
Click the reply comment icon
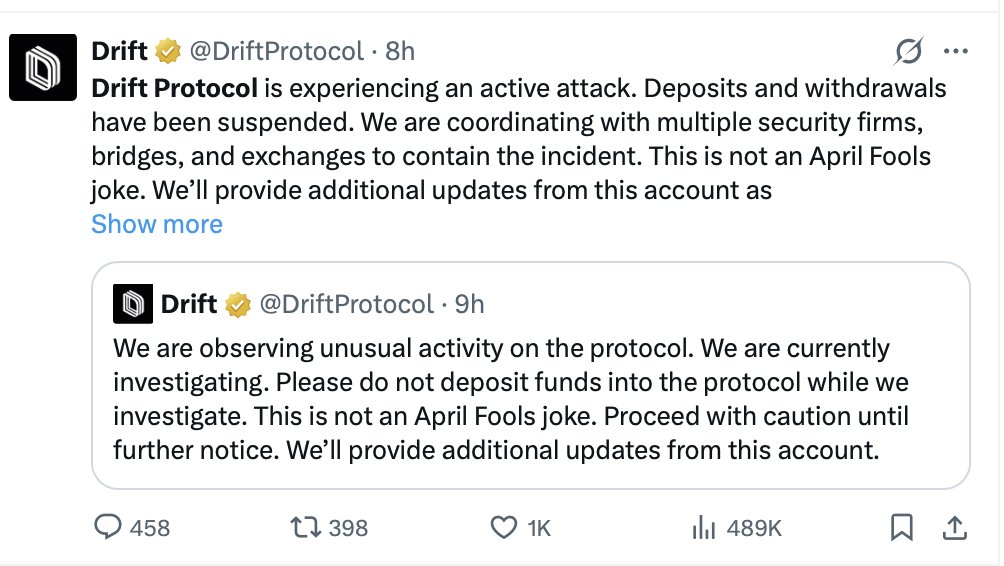click(x=107, y=527)
